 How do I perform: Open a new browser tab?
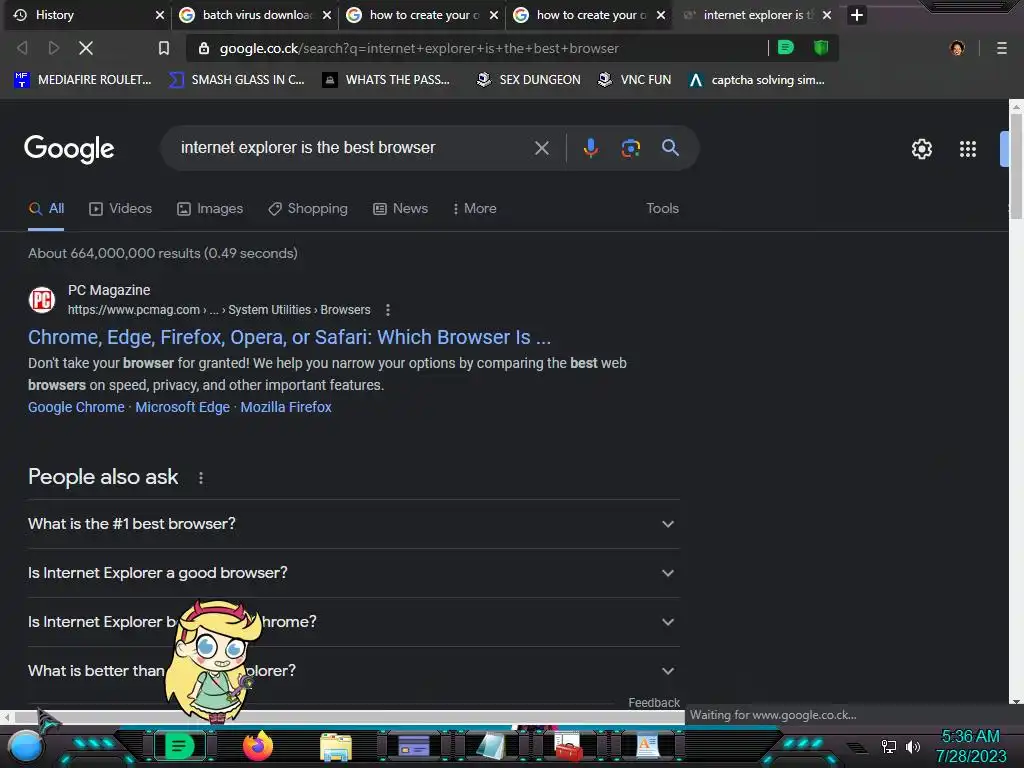tap(857, 14)
